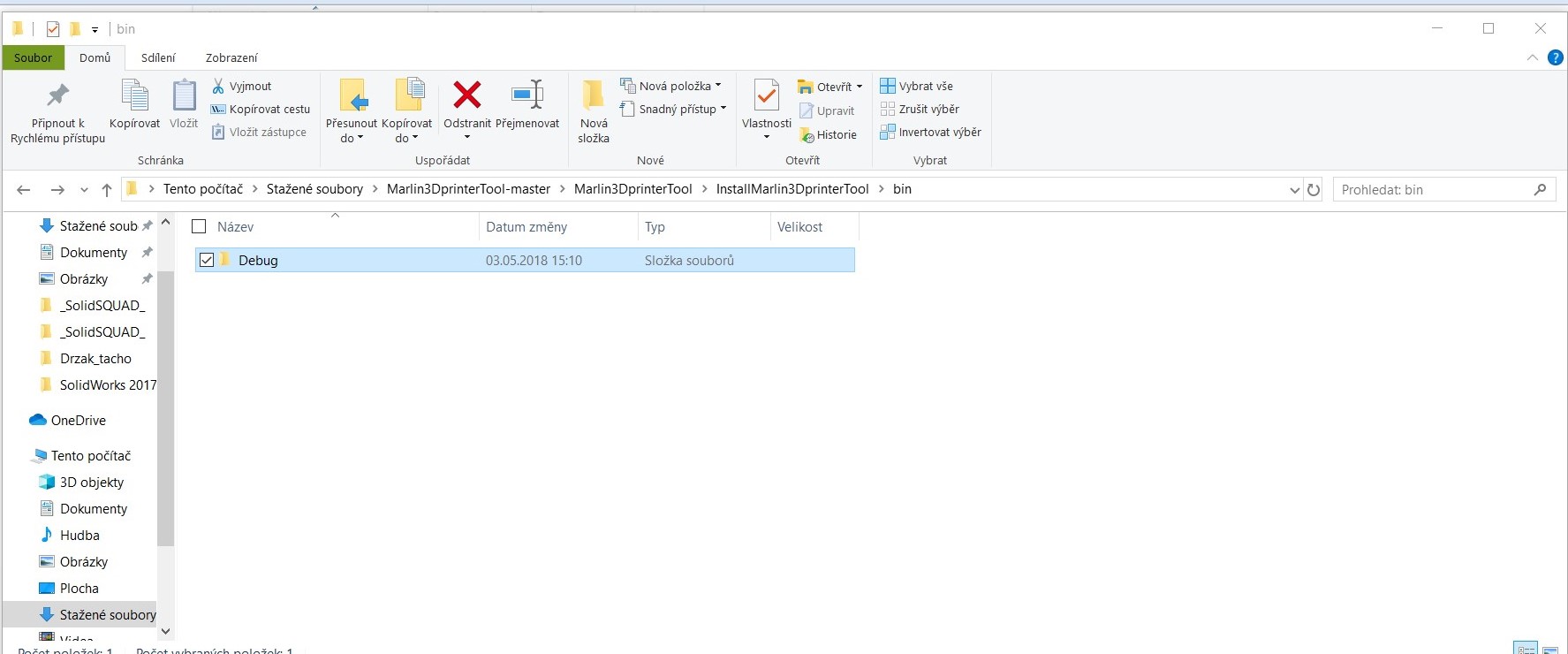Uncheck the Debug folder checkbox
Viewport: 1568px width, 654px height.
pos(207,260)
